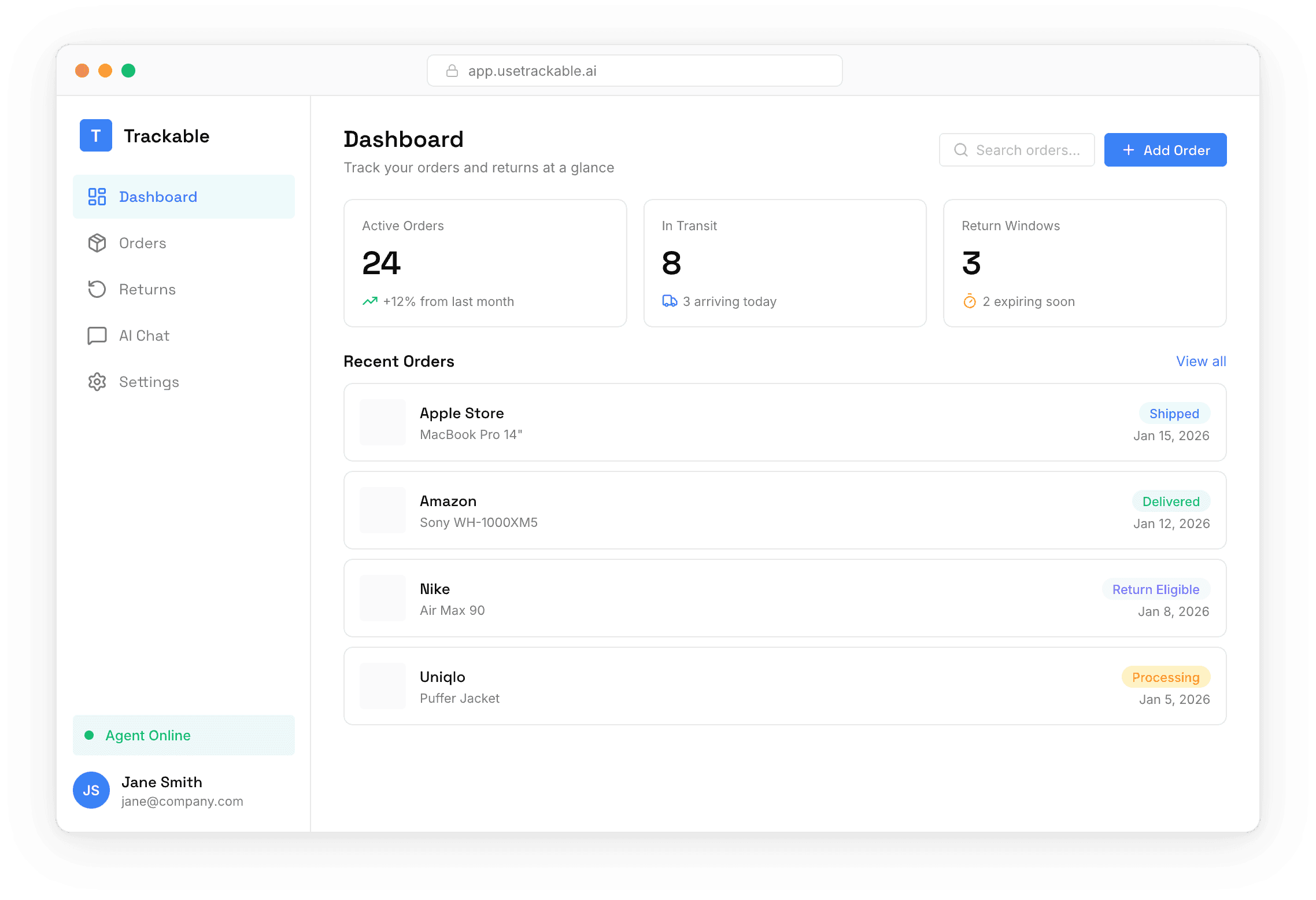
Task: Open the Orders section from sidebar
Action: pyautogui.click(x=142, y=243)
